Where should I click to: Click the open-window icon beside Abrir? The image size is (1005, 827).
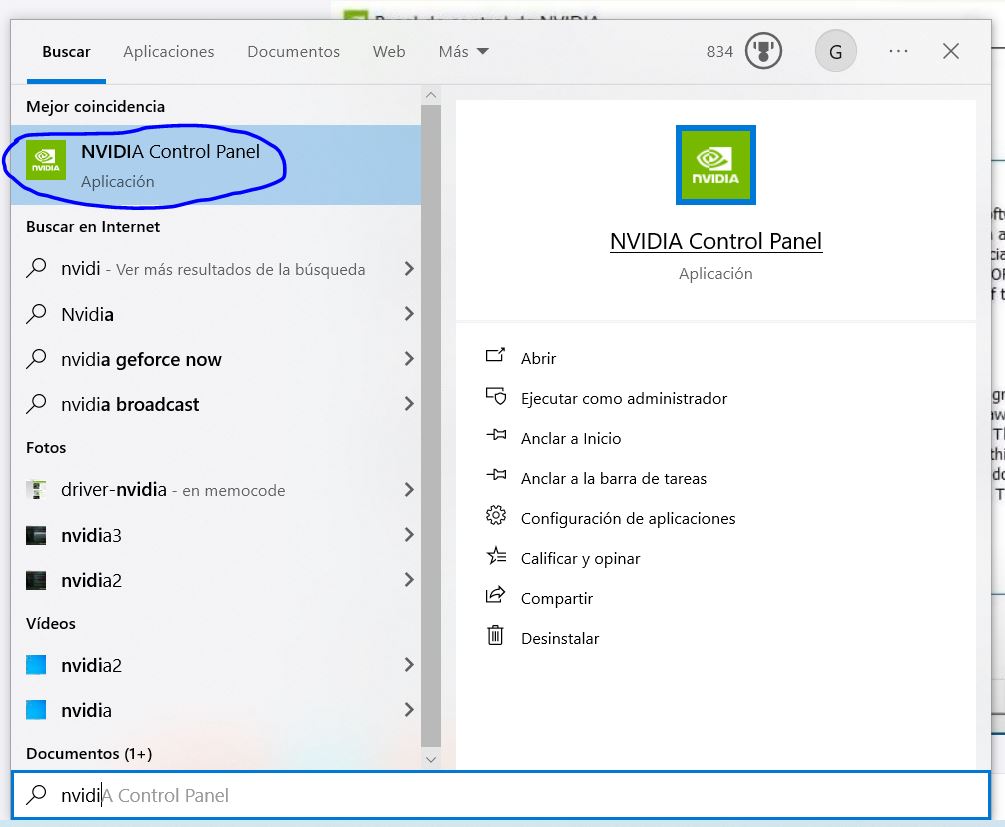(495, 355)
